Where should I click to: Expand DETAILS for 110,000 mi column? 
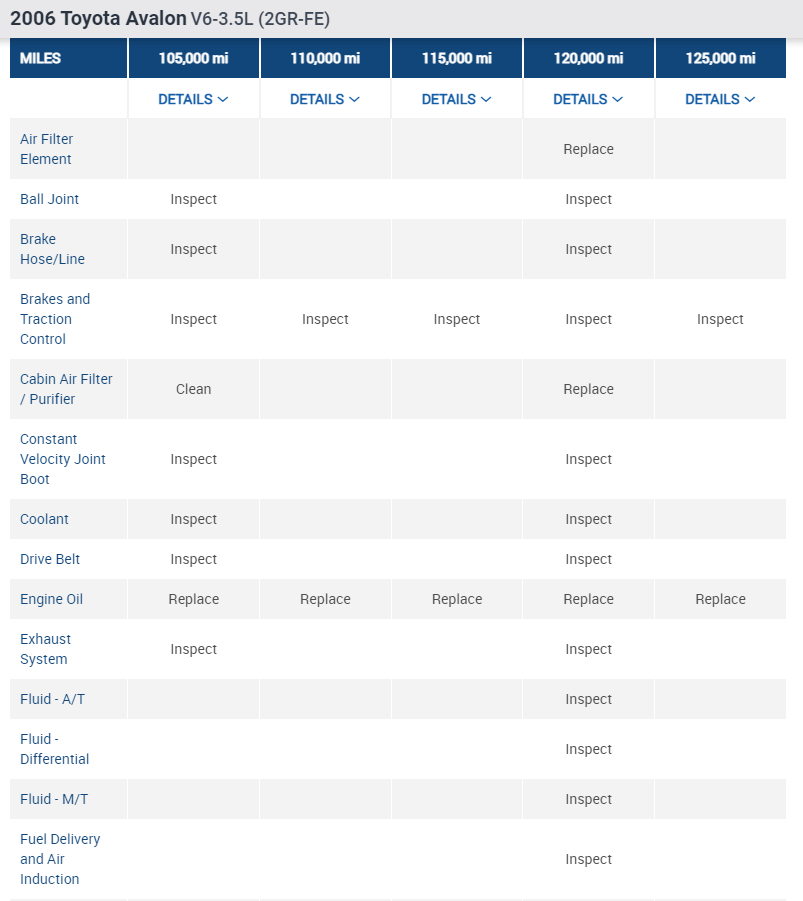pyautogui.click(x=325, y=99)
